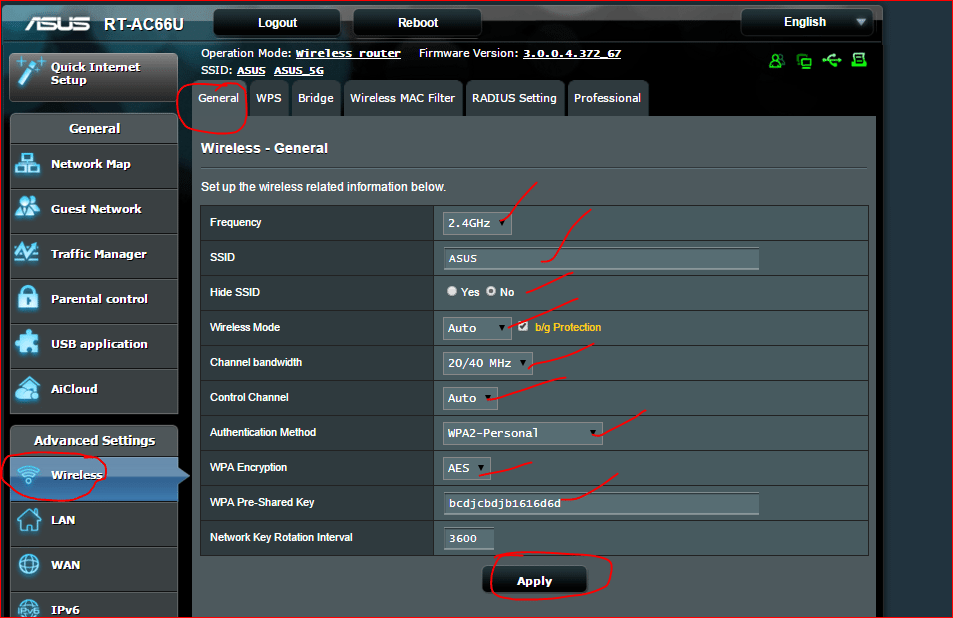953x618 pixels.
Task: Click the 'Network Key Rotation Interval' label
Action: tap(281, 537)
